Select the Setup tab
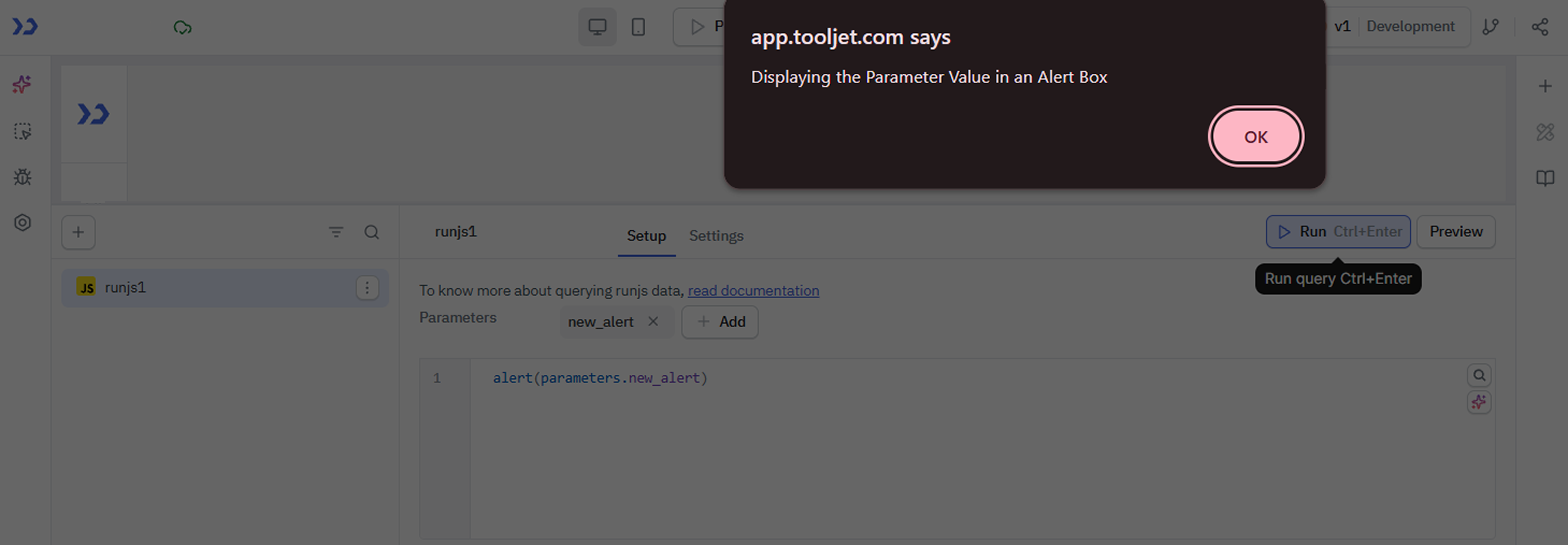 pyautogui.click(x=646, y=236)
